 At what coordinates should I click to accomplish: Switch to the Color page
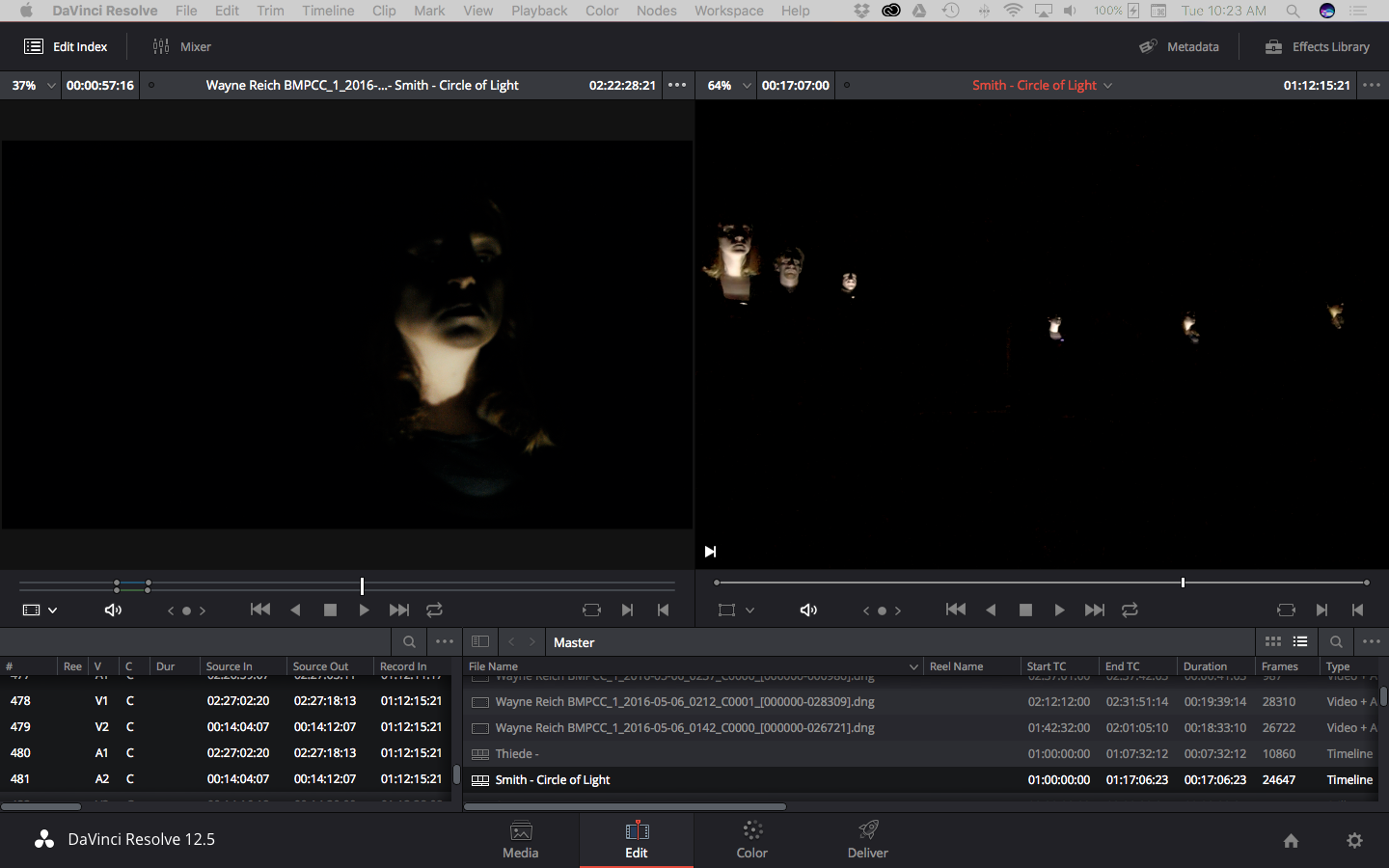click(752, 839)
